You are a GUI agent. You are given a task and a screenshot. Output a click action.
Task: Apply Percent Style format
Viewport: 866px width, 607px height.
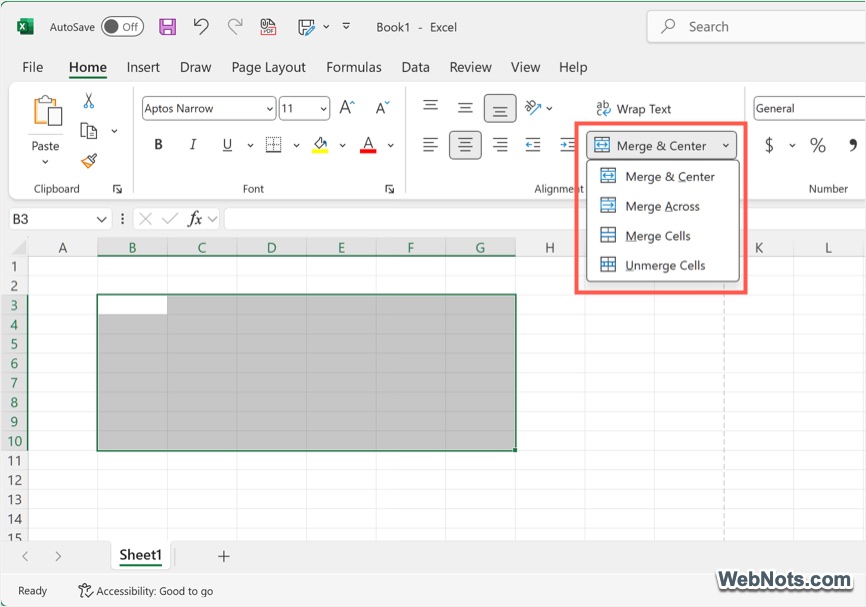point(817,145)
